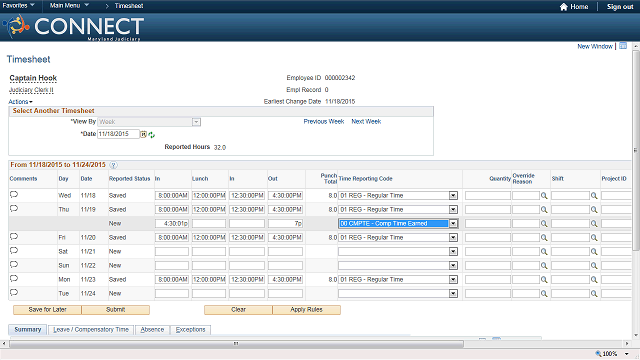Go to Next Week link
Screen dimensions: 640x360
point(366,122)
